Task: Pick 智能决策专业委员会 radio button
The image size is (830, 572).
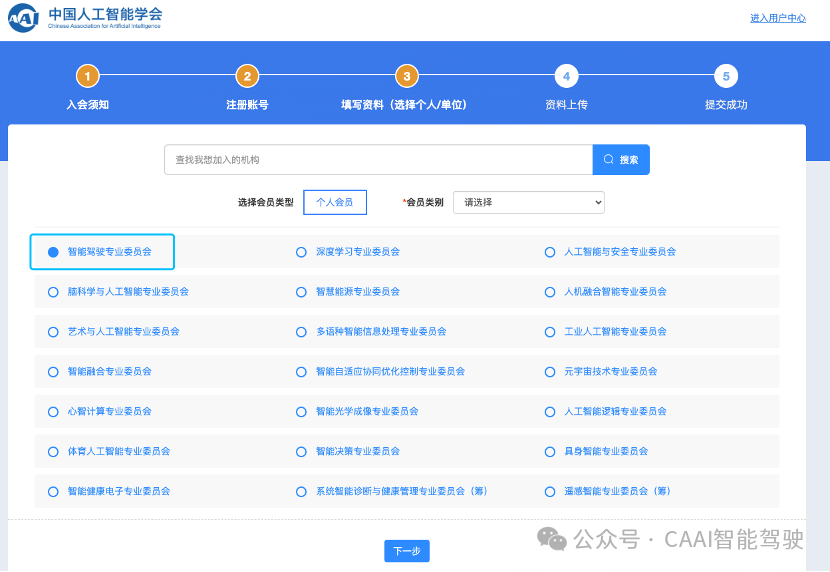Action: click(x=301, y=452)
